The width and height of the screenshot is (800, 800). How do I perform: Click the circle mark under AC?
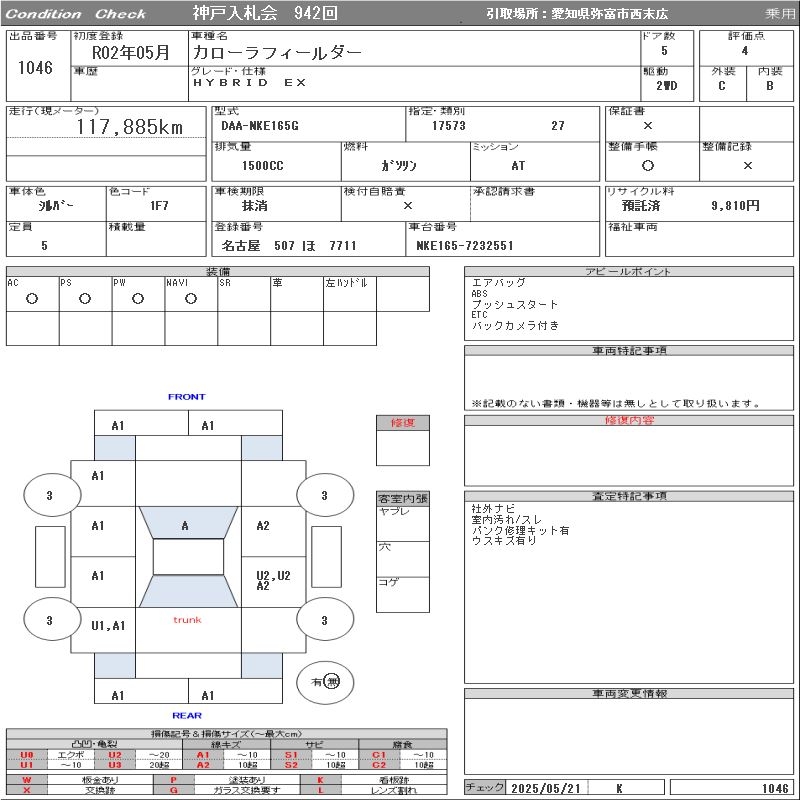click(x=32, y=299)
